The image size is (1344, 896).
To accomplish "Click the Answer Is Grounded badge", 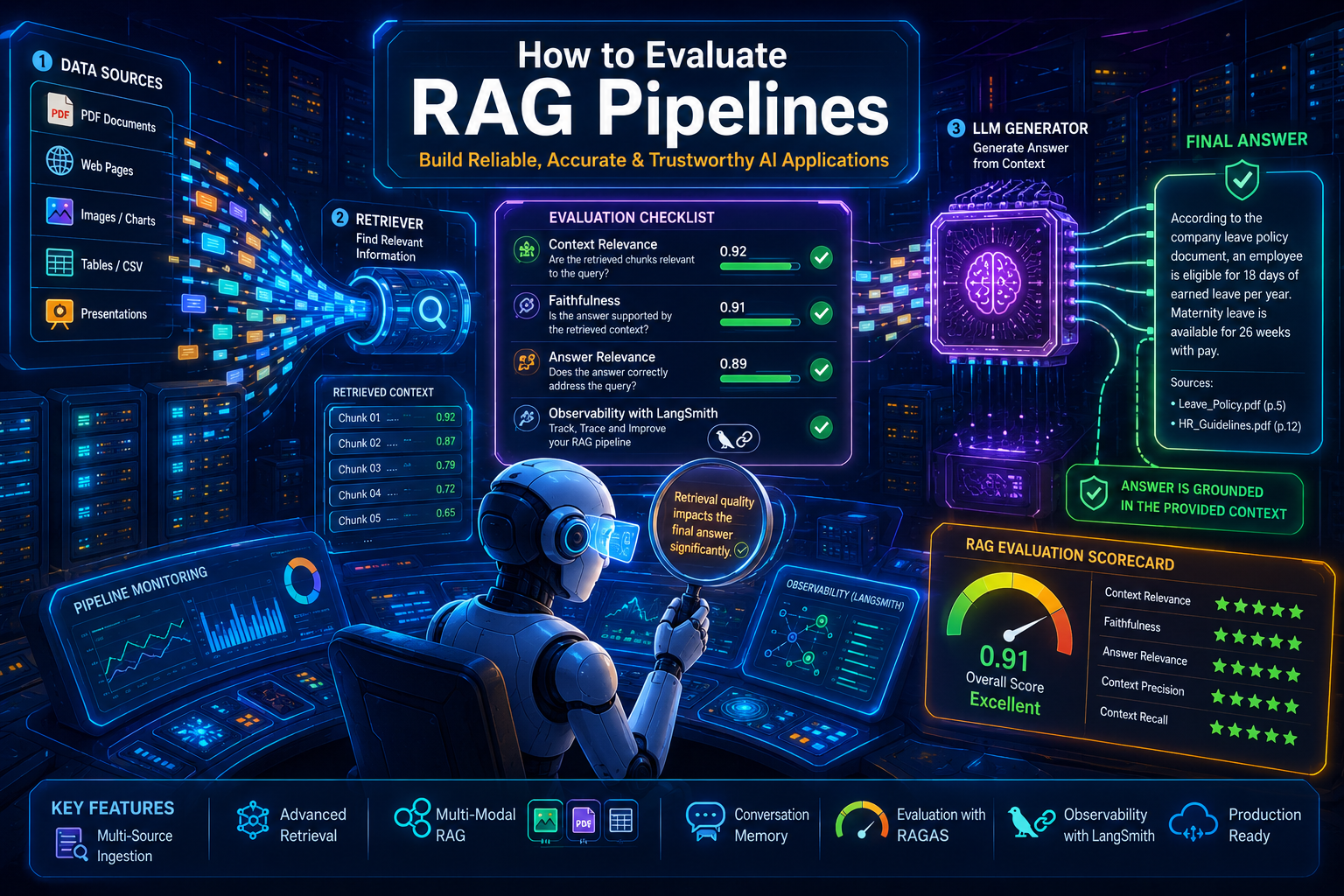I will tap(1184, 499).
